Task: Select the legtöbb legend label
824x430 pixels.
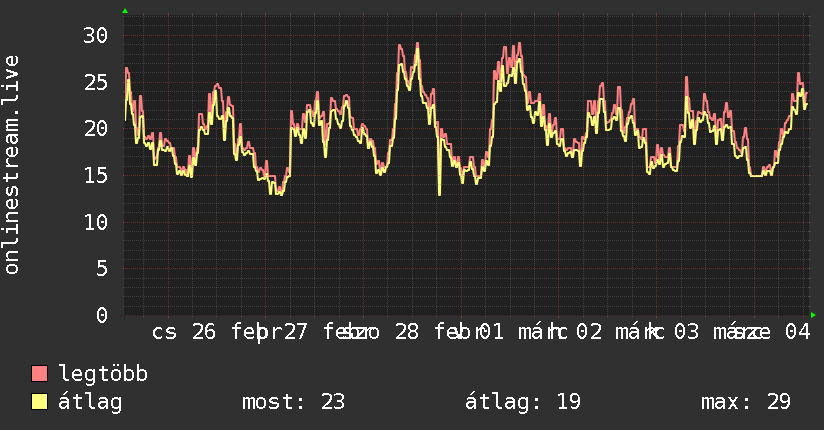Action: click(x=103, y=374)
